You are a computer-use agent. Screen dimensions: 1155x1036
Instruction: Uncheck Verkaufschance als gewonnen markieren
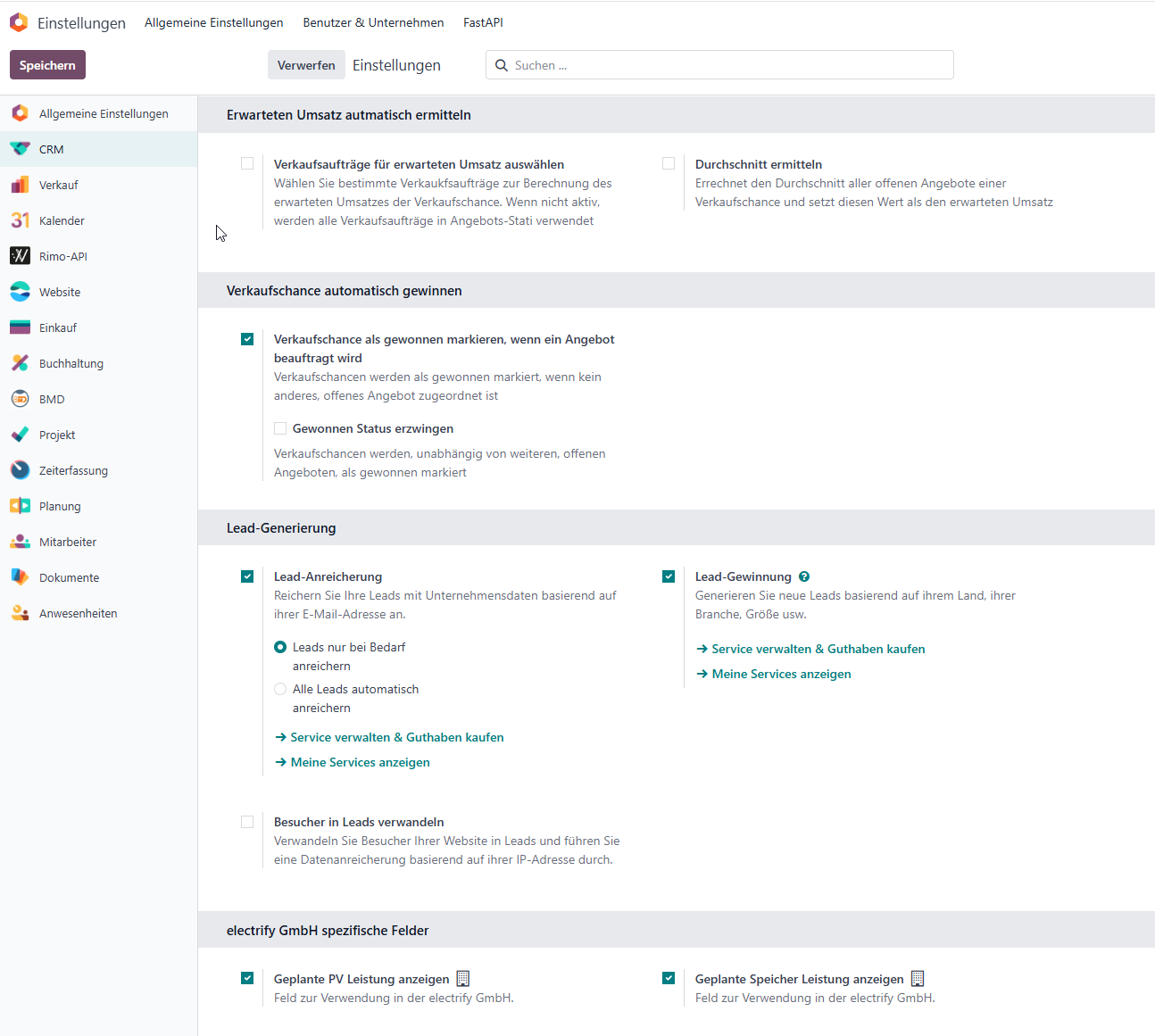pos(247,339)
